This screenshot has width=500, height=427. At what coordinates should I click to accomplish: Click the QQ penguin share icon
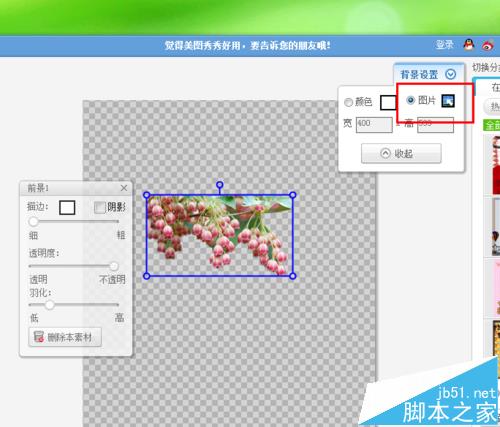point(469,45)
